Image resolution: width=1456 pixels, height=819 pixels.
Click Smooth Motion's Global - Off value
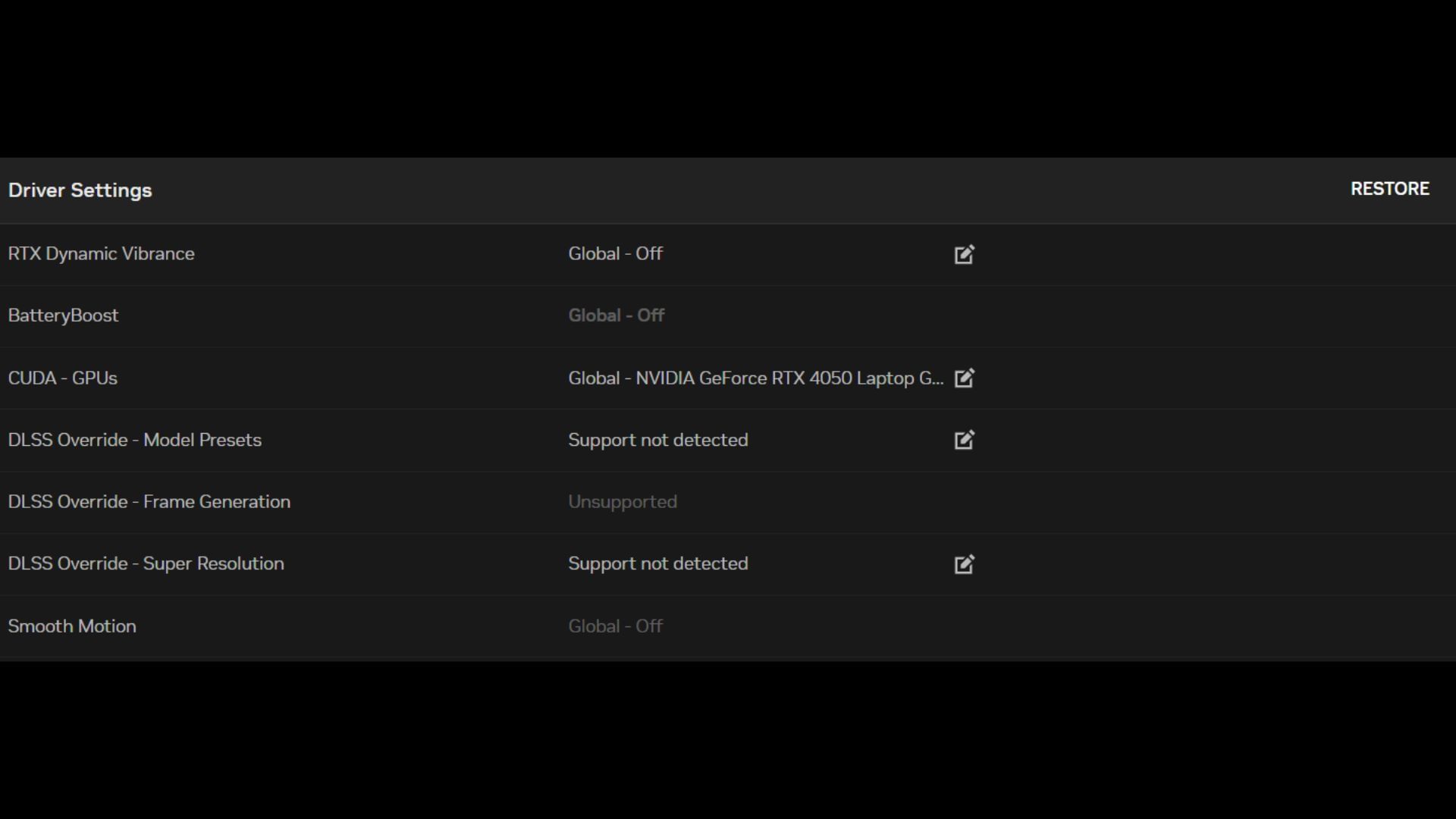tap(615, 626)
